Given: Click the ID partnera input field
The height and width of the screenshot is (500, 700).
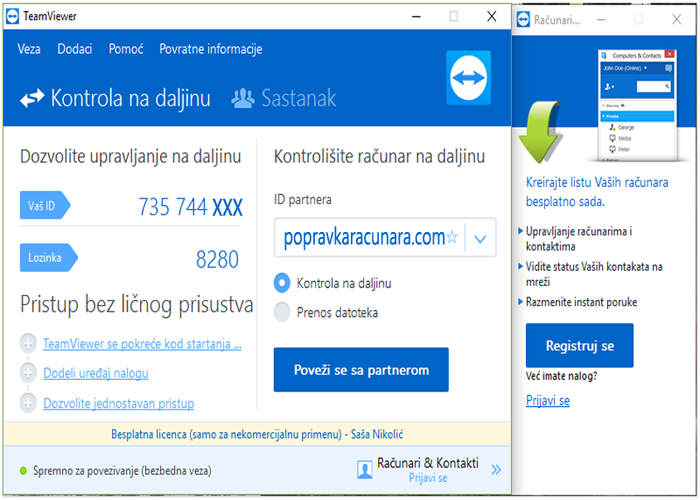Looking at the screenshot, I should (385, 238).
